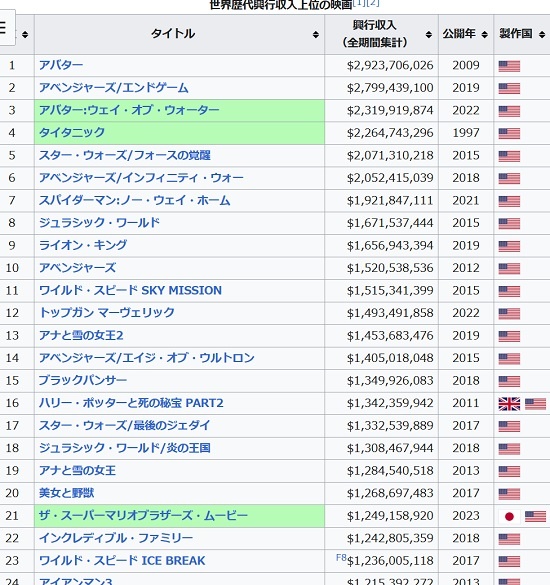Sort by 興行収入 column arrows
This screenshot has height=585, width=550.
point(429,35)
